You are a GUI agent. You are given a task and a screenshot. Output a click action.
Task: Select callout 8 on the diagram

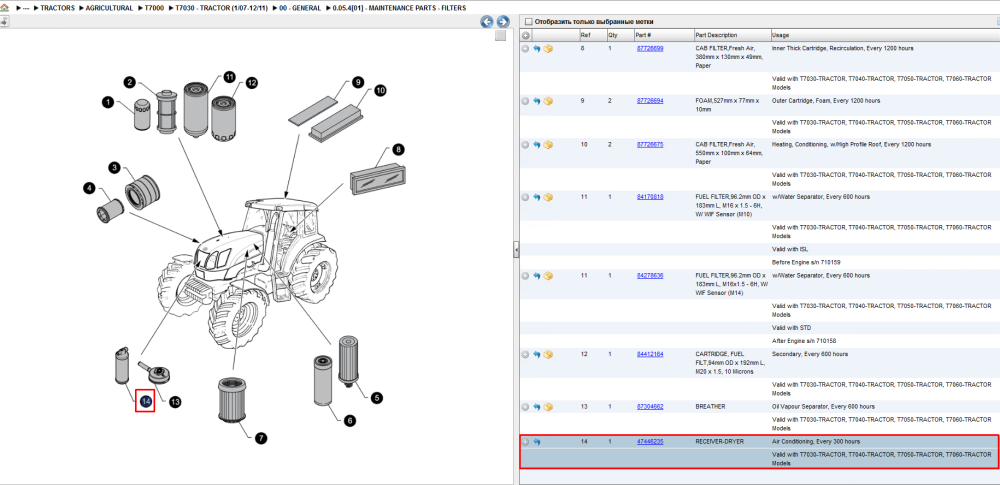(x=398, y=150)
